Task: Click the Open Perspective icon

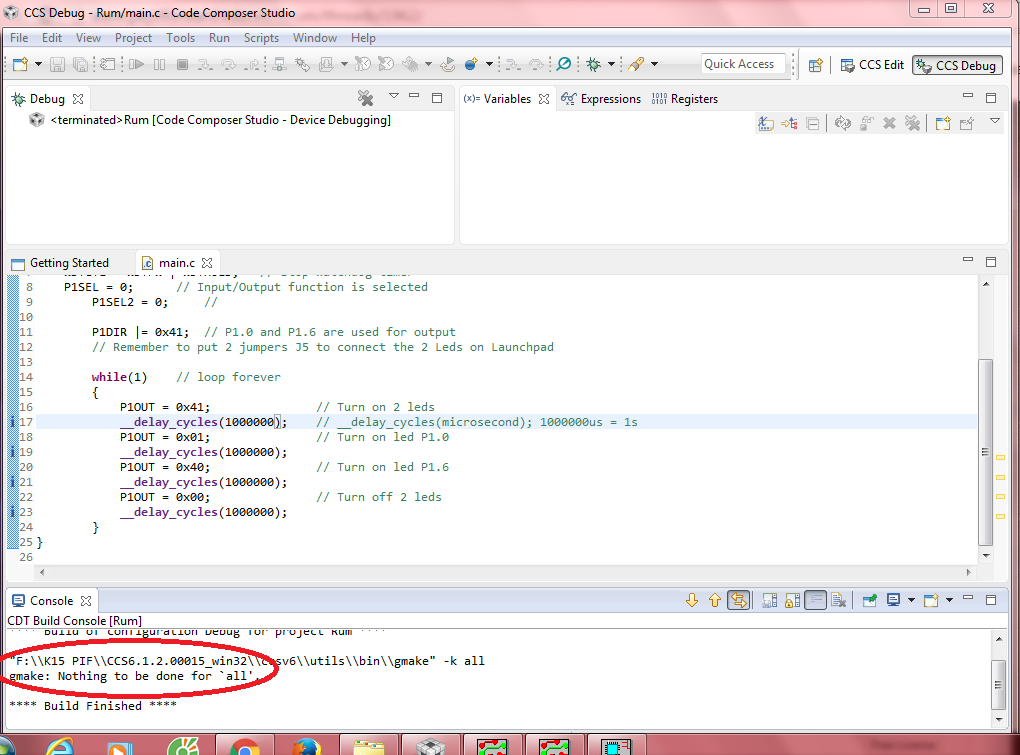Action: [x=816, y=65]
